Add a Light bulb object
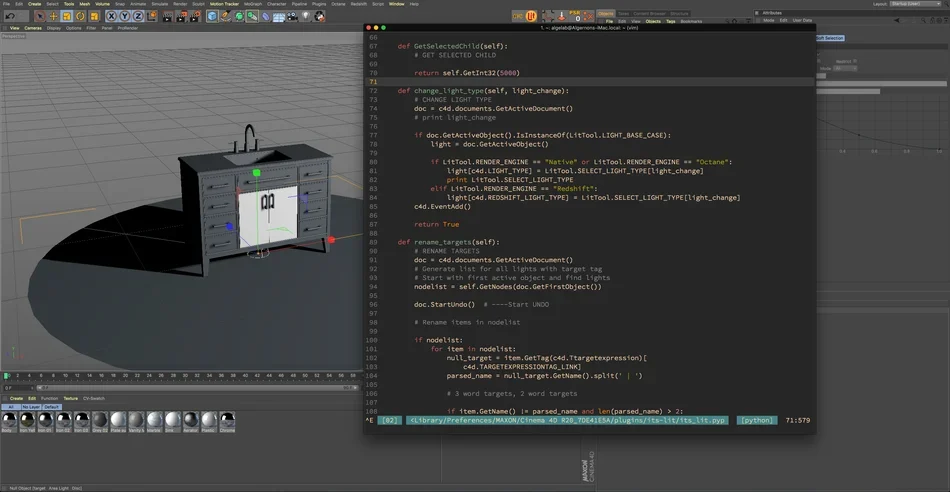Screen dimensions: 950x492 [x=305, y=16]
